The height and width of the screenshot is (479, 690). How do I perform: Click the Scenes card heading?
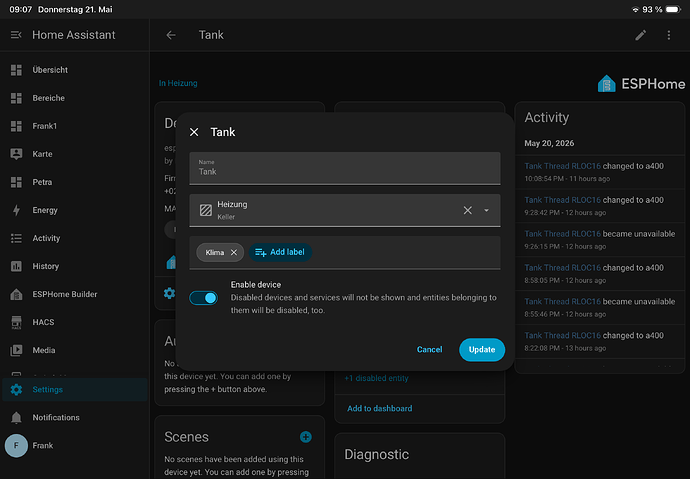[186, 437]
